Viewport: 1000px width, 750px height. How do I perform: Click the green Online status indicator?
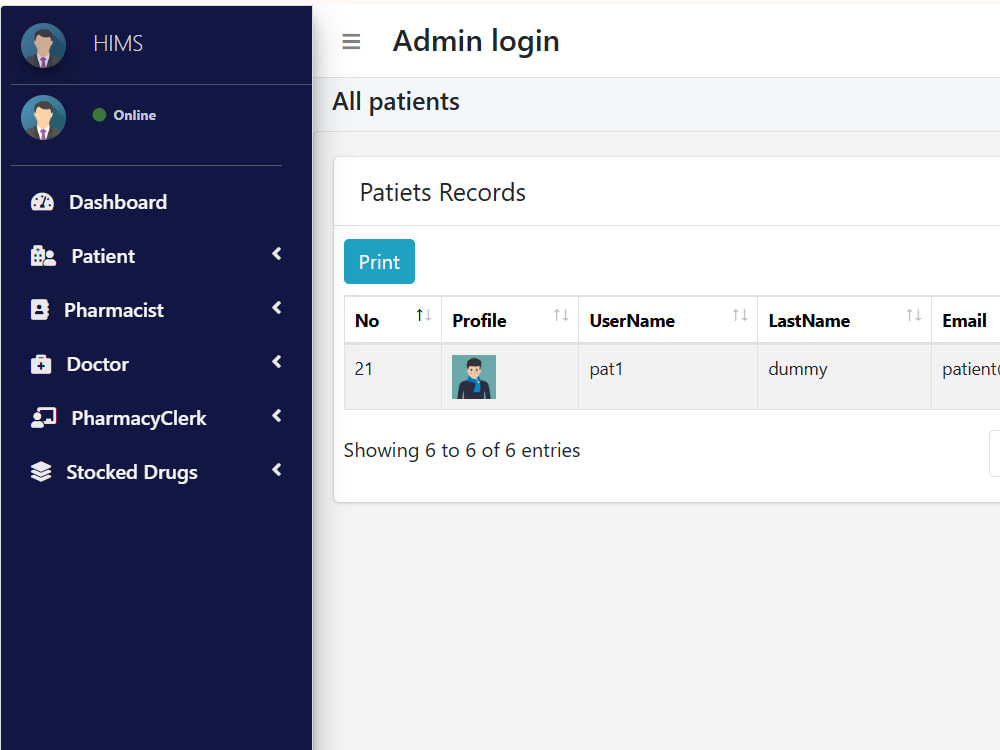tap(99, 115)
